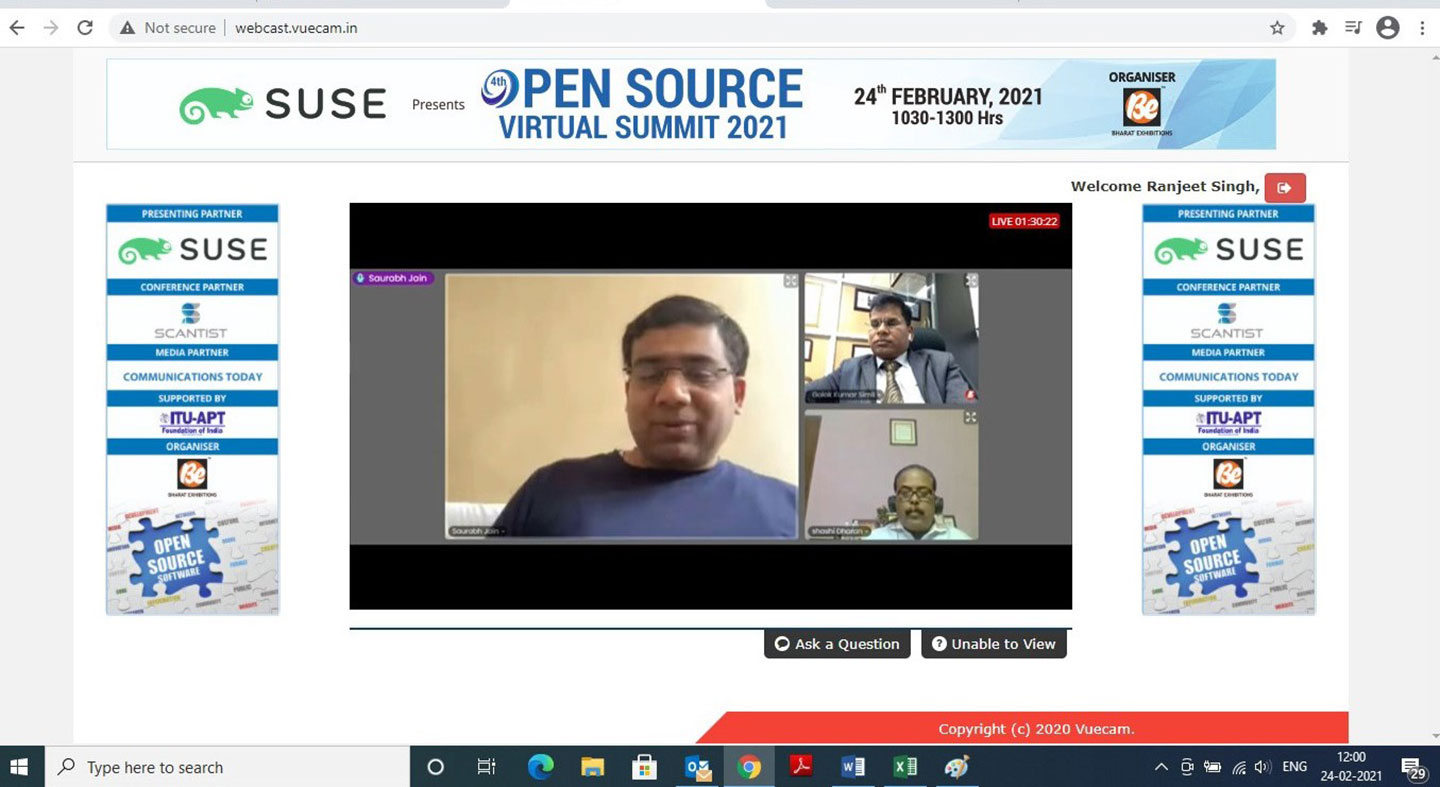Bookmark this page with the star icon

tap(1277, 28)
